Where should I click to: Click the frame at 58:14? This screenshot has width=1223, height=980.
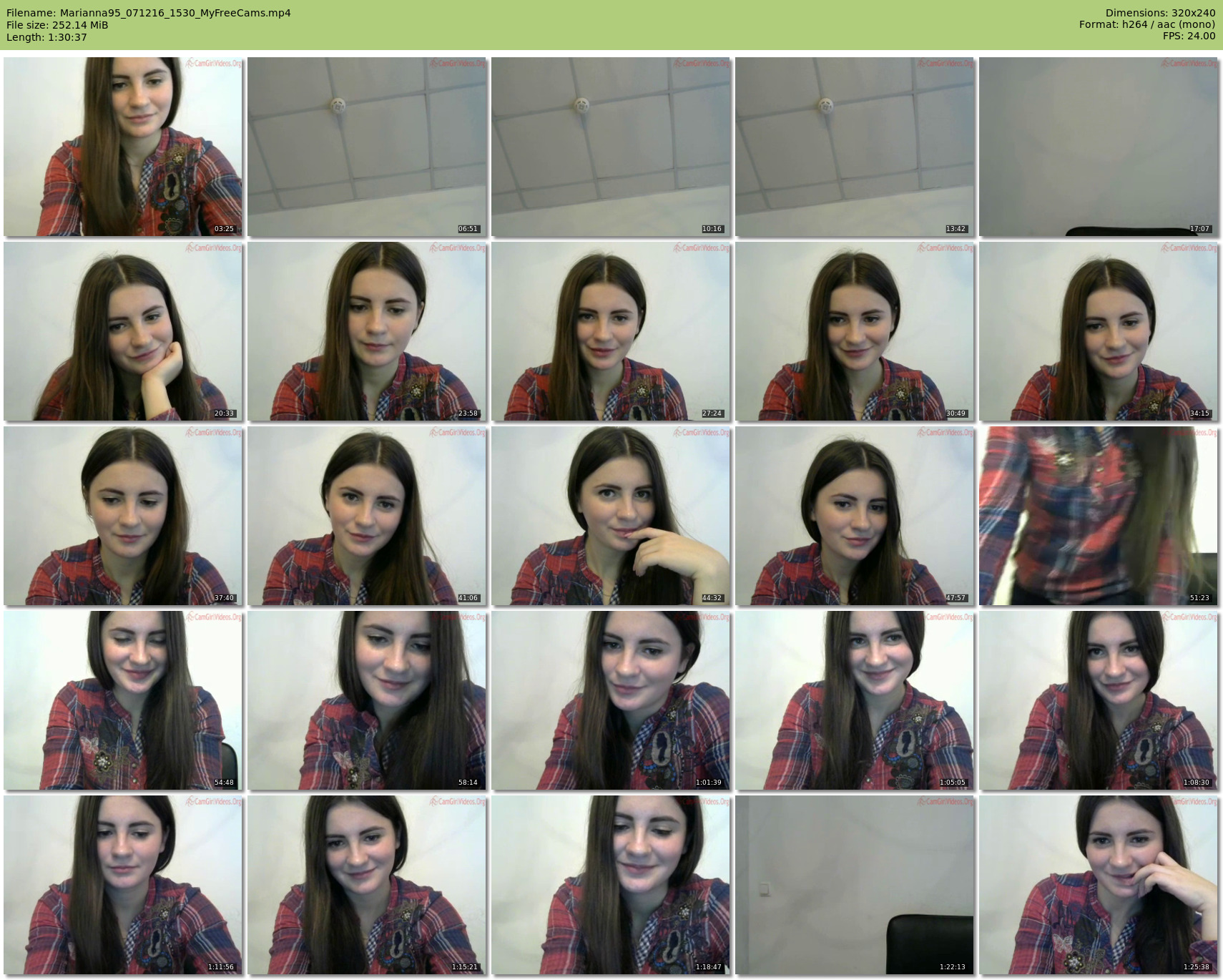pyautogui.click(x=367, y=700)
